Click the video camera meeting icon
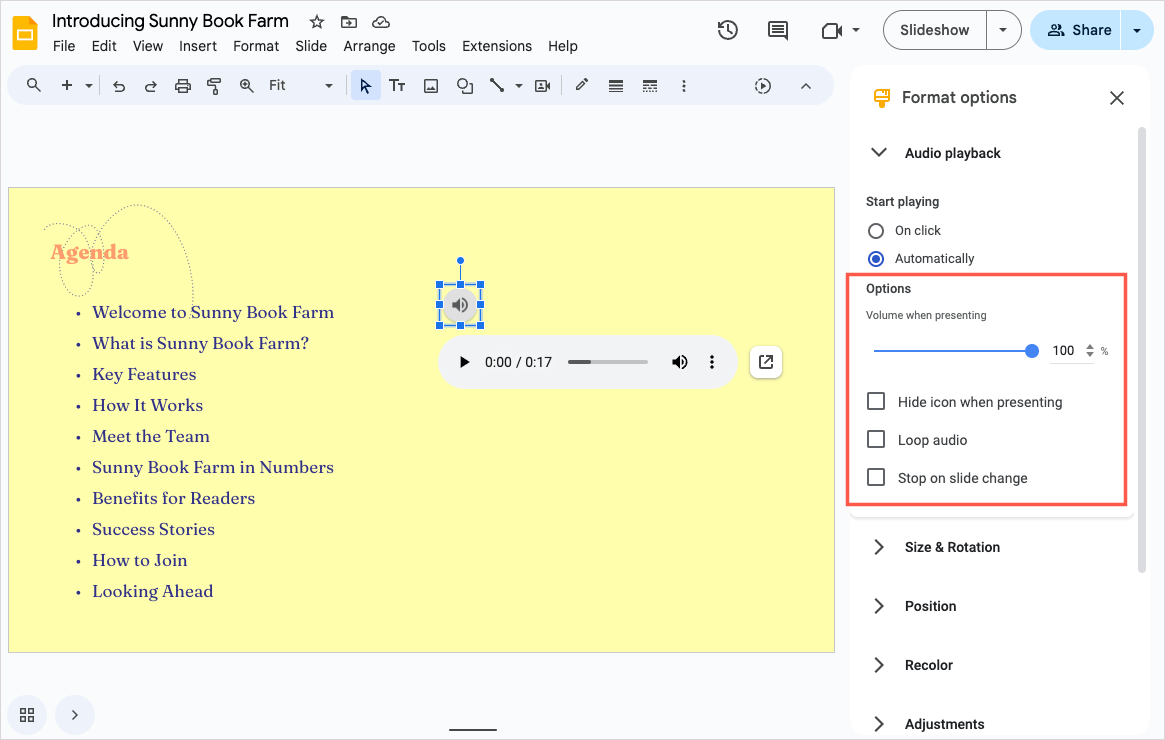 coord(831,30)
